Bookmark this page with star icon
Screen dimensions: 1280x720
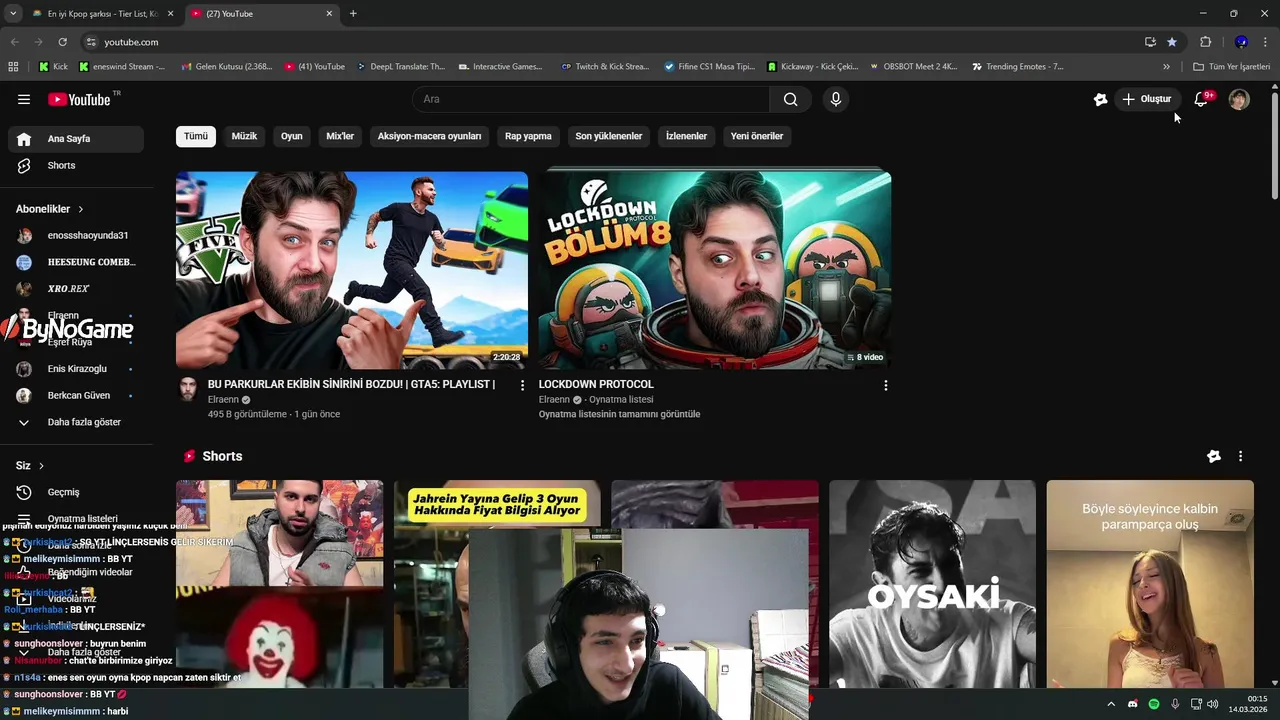[x=1172, y=42]
